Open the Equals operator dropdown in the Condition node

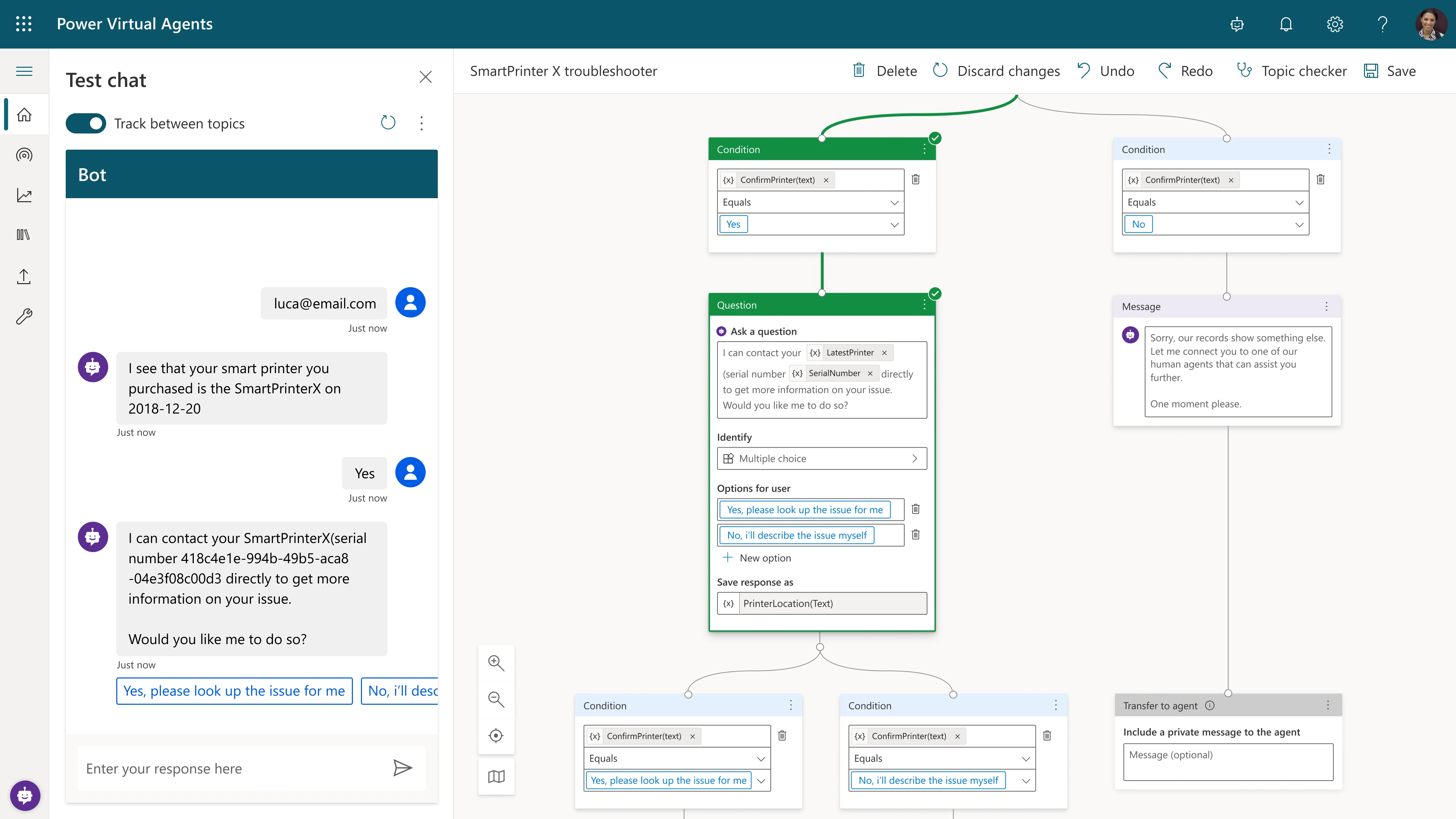click(x=895, y=202)
